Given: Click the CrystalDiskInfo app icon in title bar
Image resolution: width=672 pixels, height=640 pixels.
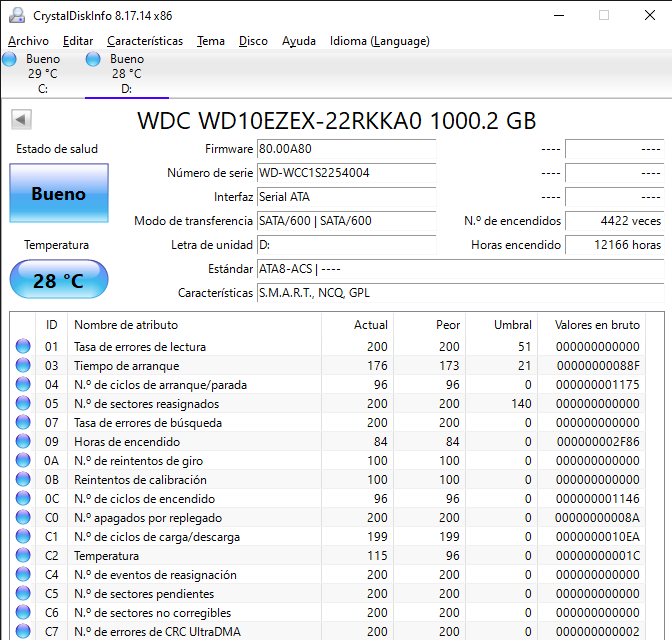Looking at the screenshot, I should coord(17,16).
